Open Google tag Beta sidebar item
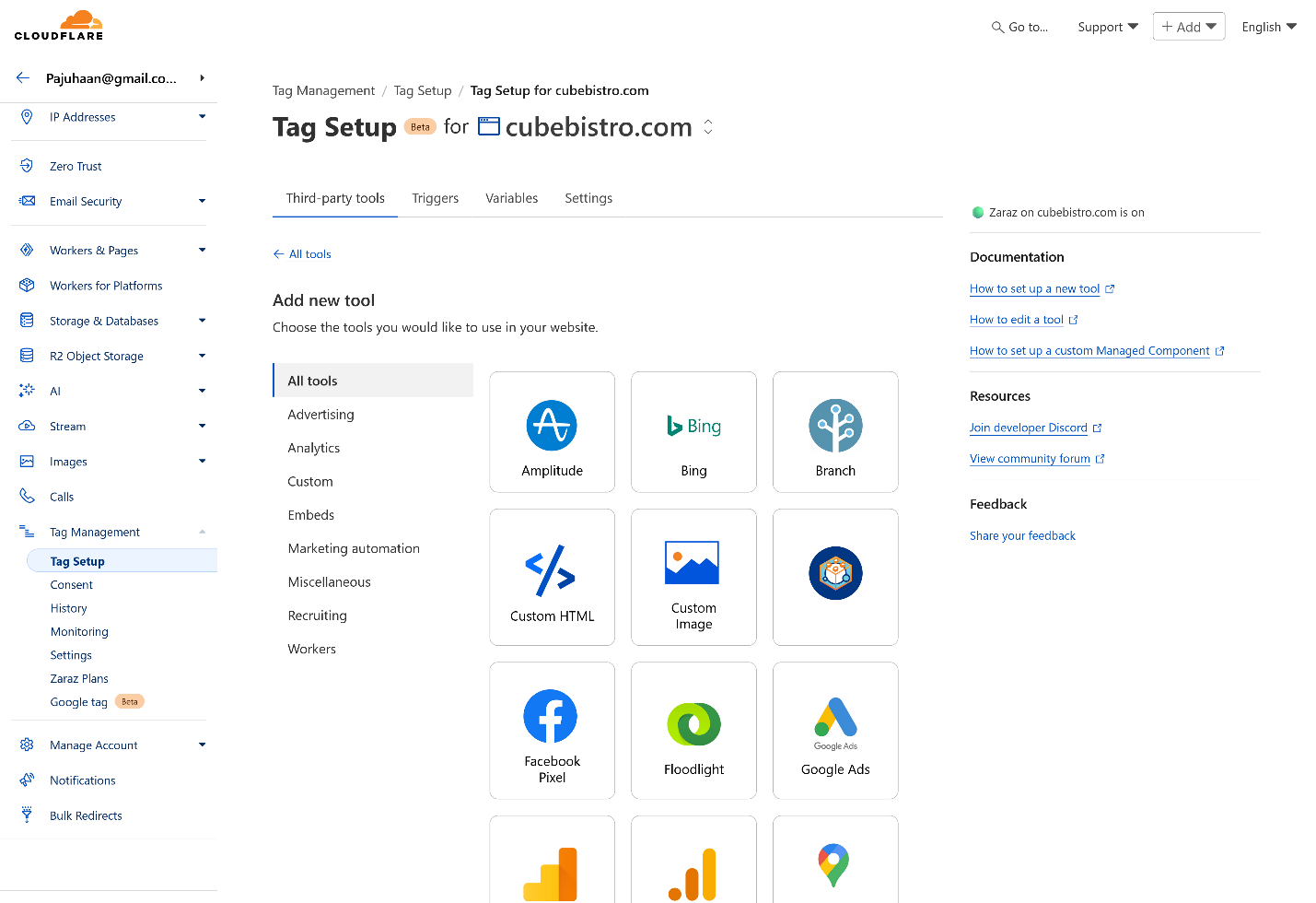 pos(97,702)
